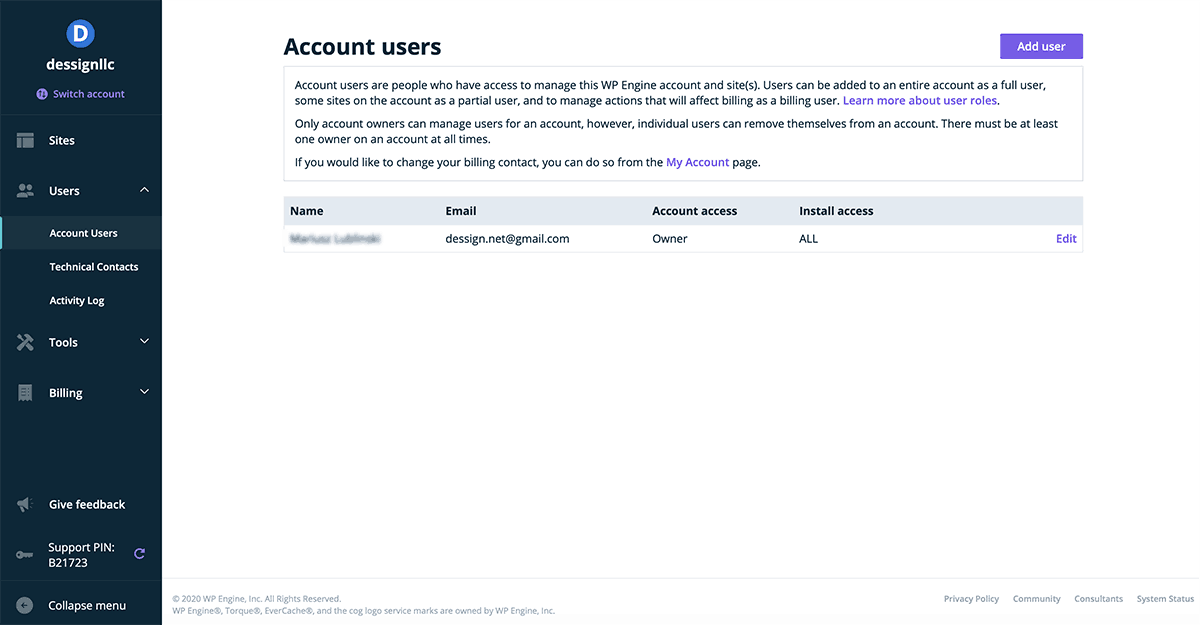Click the Sites grid icon

(x=26, y=141)
